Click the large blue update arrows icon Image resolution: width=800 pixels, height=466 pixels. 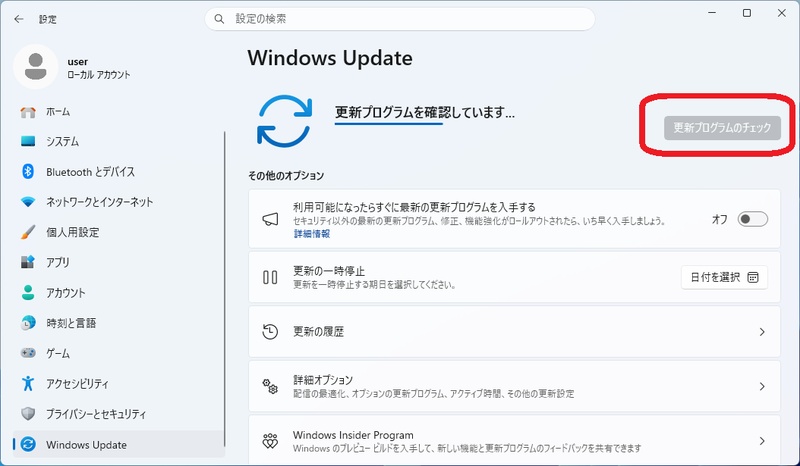pyautogui.click(x=284, y=121)
